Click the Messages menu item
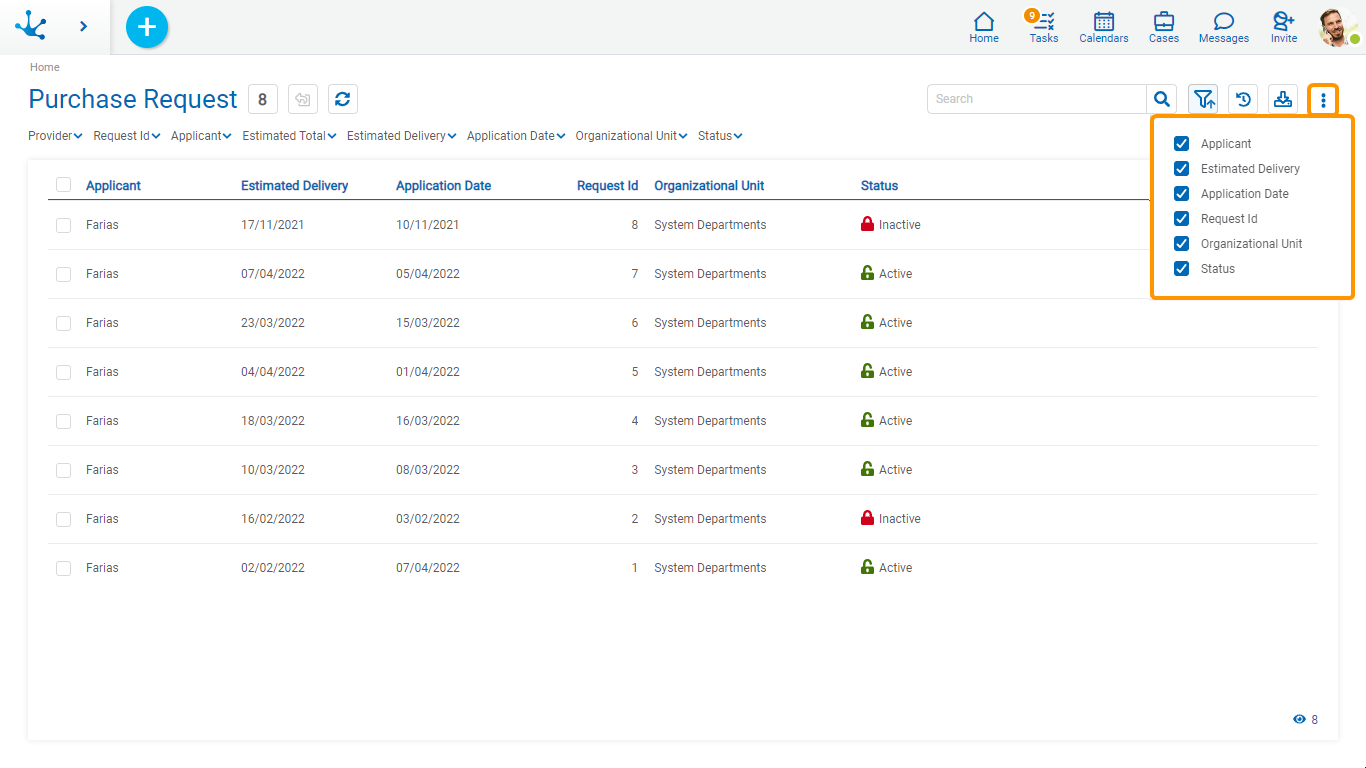 (1223, 27)
